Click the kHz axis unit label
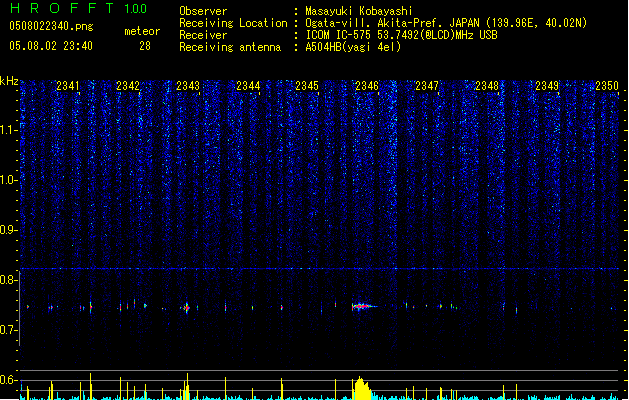This screenshot has height=400, width=629. pyautogui.click(x=9, y=81)
